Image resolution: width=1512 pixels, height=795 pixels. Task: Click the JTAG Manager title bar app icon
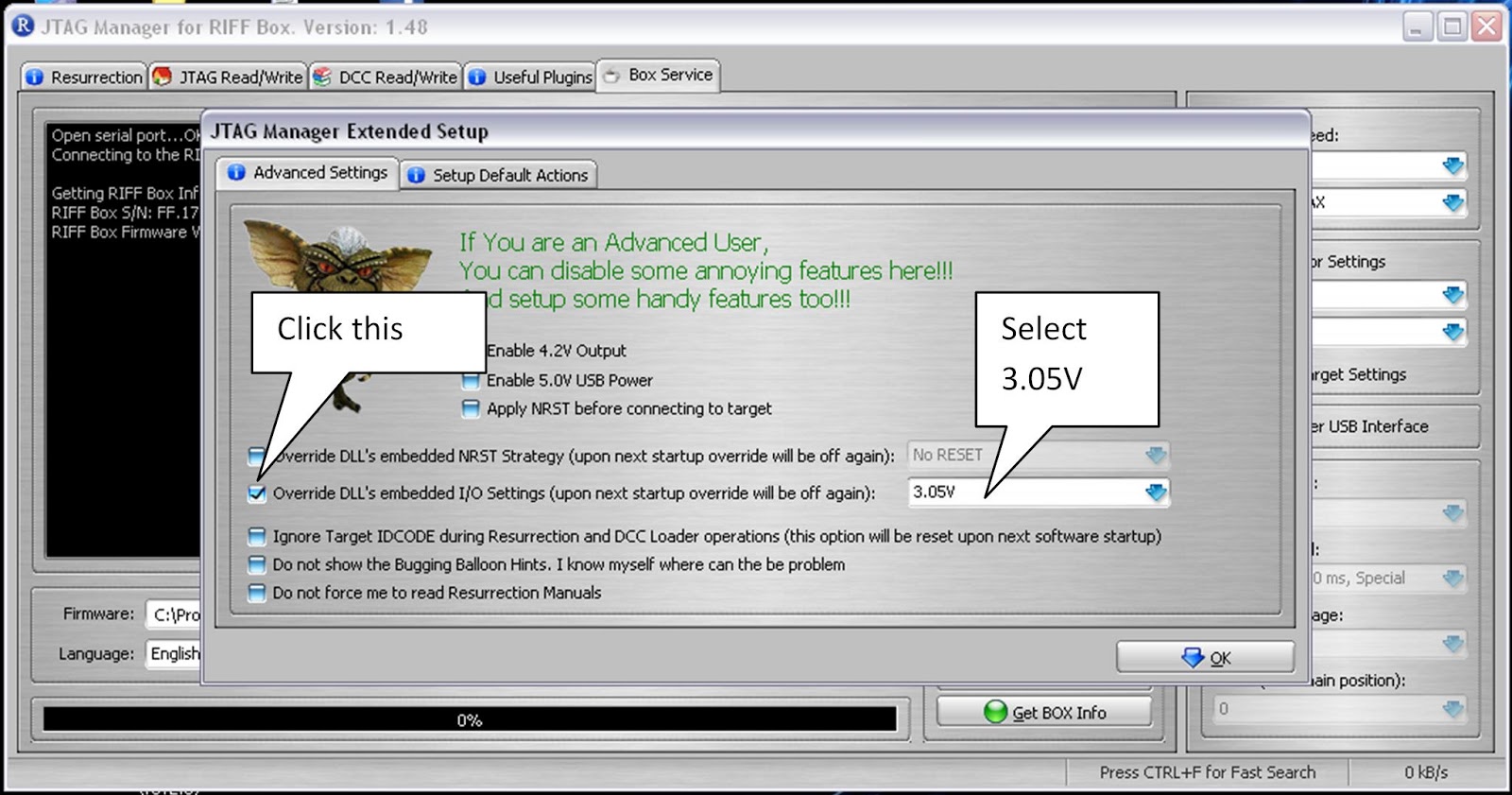23,26
